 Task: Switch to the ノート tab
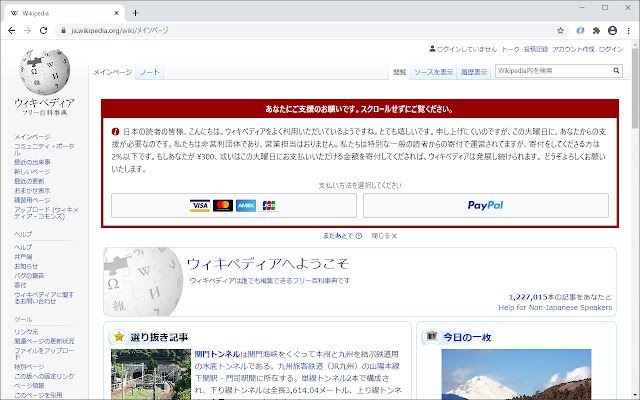pos(149,72)
